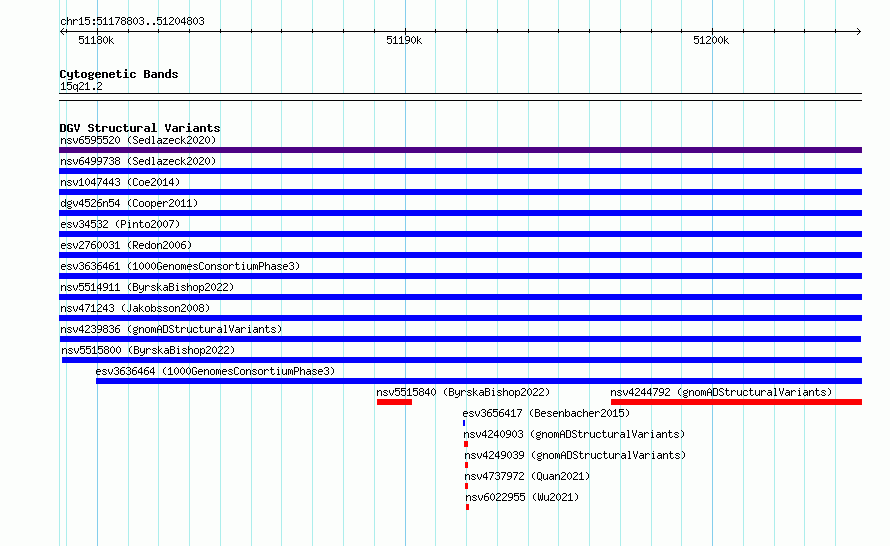The height and width of the screenshot is (546, 890).
Task: Click the red marker beneath nsv6022955
Action: 468,507
